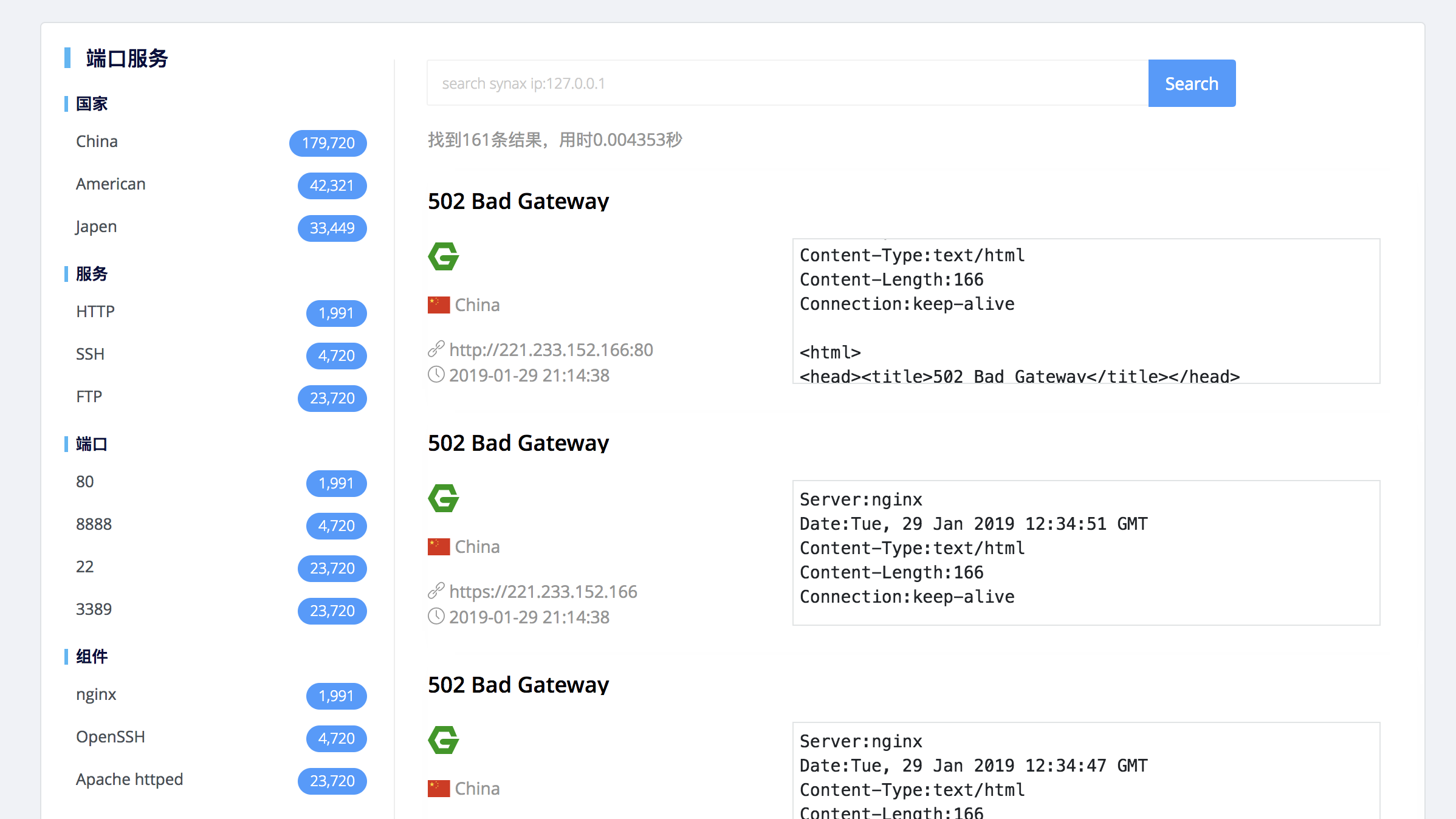Filter by country Japen
Screen dimensions: 1456x819
coord(96,227)
